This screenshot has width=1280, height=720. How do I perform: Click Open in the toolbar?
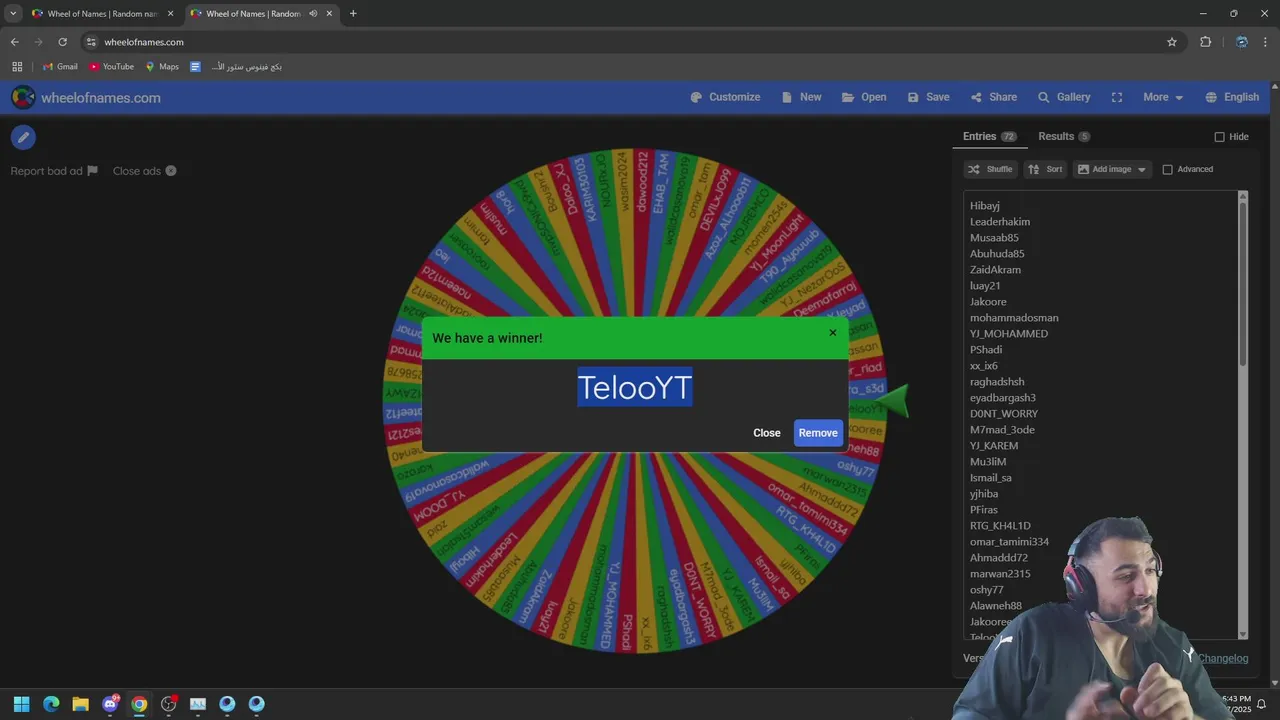[864, 97]
